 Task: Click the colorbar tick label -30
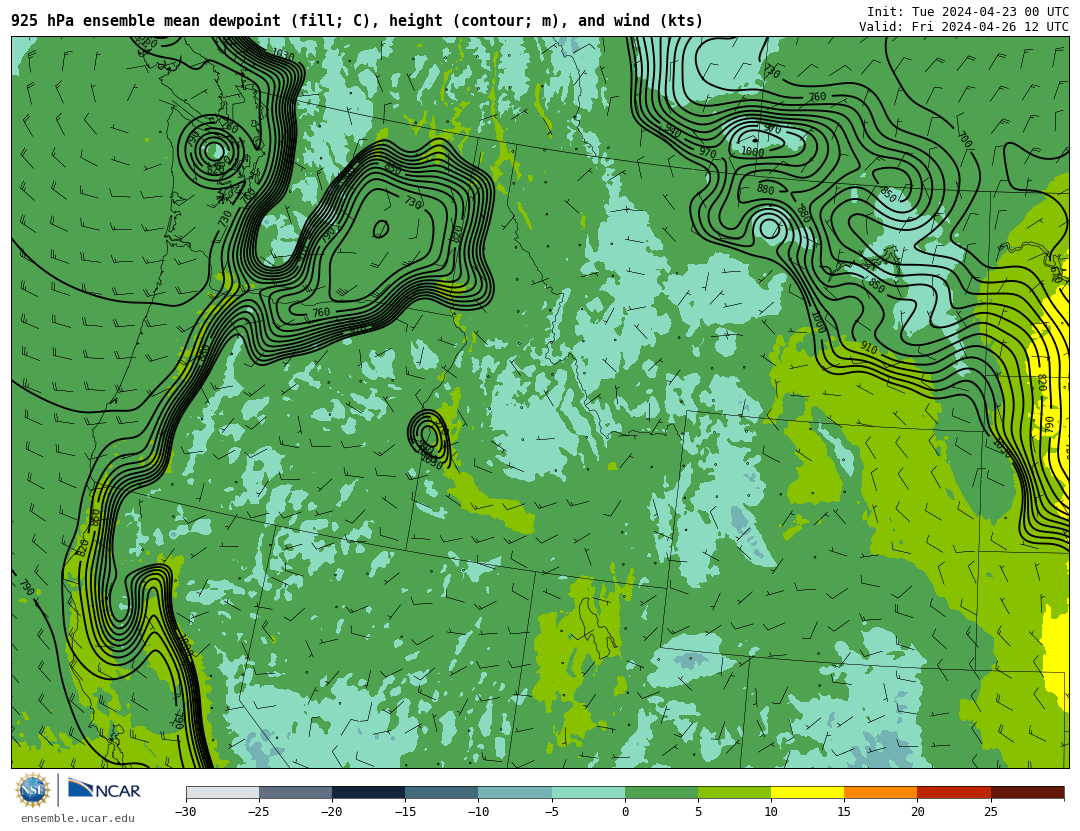click(x=185, y=812)
